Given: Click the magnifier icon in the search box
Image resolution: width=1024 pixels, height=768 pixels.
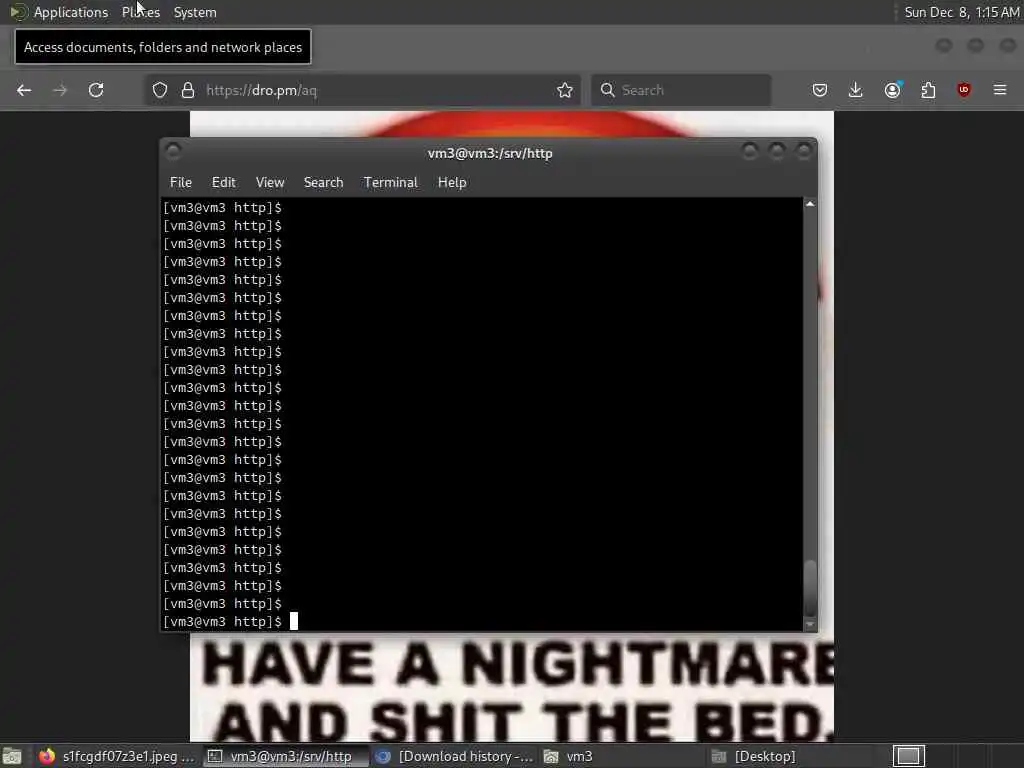Looking at the screenshot, I should pos(607,90).
